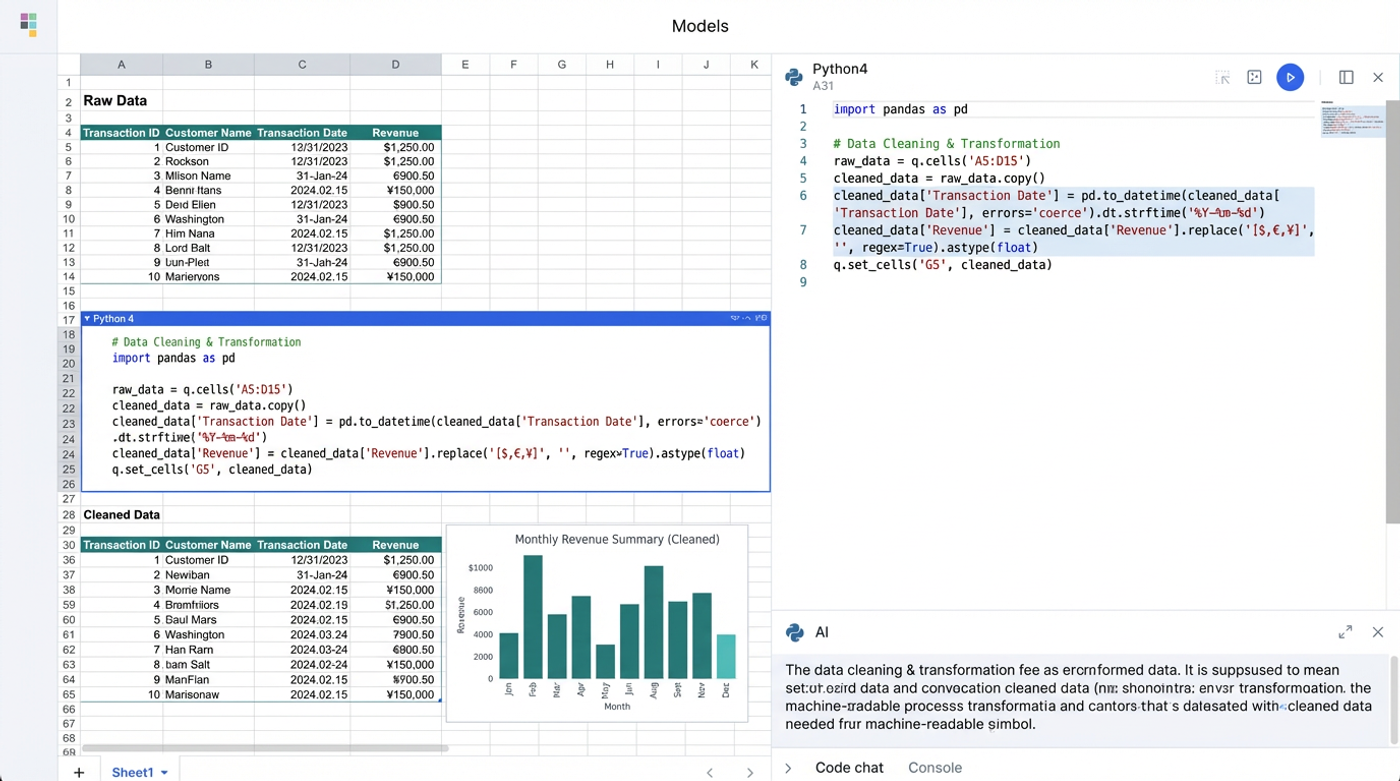Click the Raw Data Revenue column header
Image resolution: width=1400 pixels, height=781 pixels.
click(x=395, y=133)
